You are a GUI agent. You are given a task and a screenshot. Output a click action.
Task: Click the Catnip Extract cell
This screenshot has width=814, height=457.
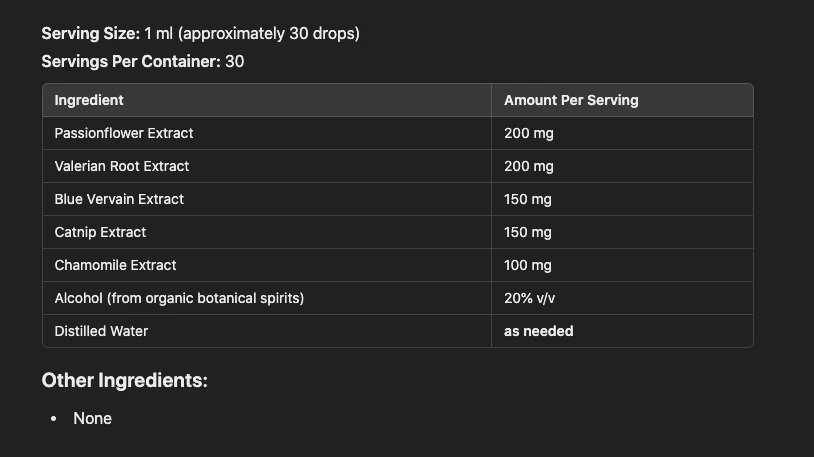tap(100, 232)
